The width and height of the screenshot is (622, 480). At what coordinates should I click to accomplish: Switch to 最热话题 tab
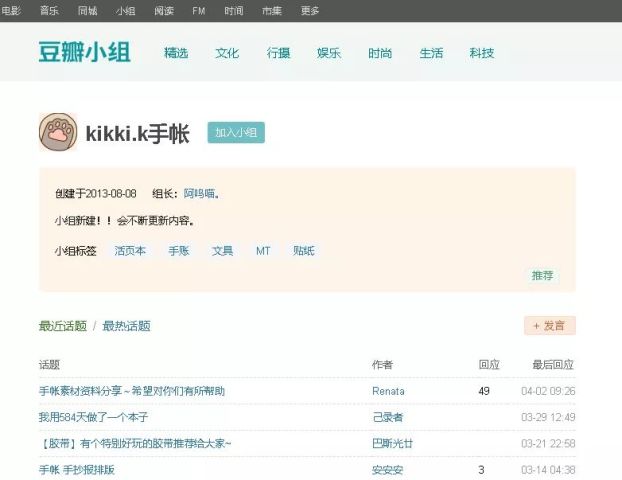click(x=126, y=326)
